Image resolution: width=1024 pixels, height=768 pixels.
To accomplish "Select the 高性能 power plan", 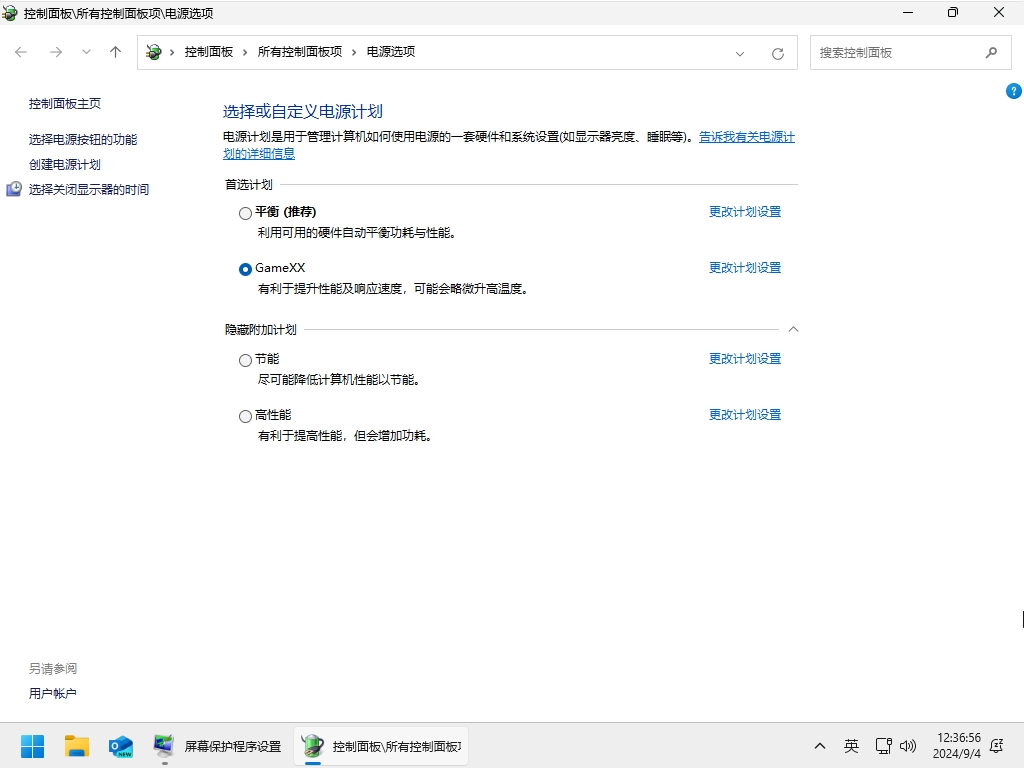I will pyautogui.click(x=245, y=415).
